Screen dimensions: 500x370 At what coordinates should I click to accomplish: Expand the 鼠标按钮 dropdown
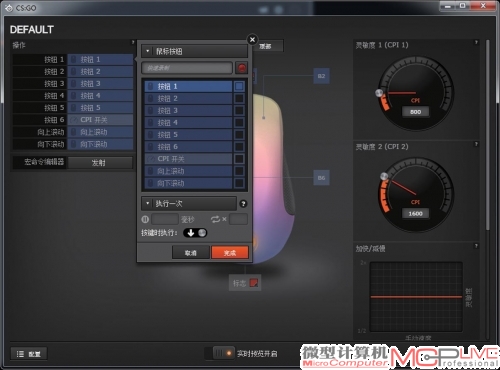(x=195, y=51)
